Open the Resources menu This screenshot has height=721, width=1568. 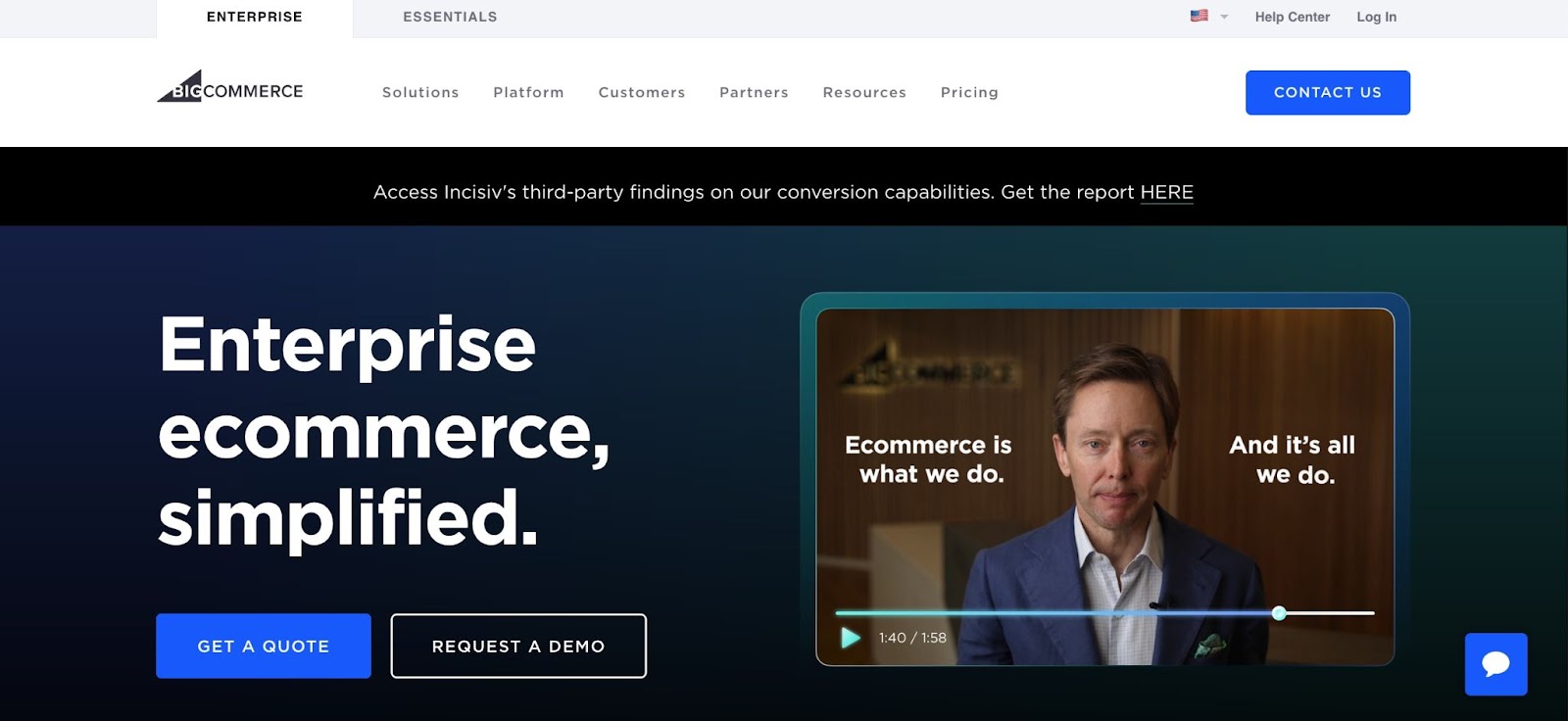[864, 92]
